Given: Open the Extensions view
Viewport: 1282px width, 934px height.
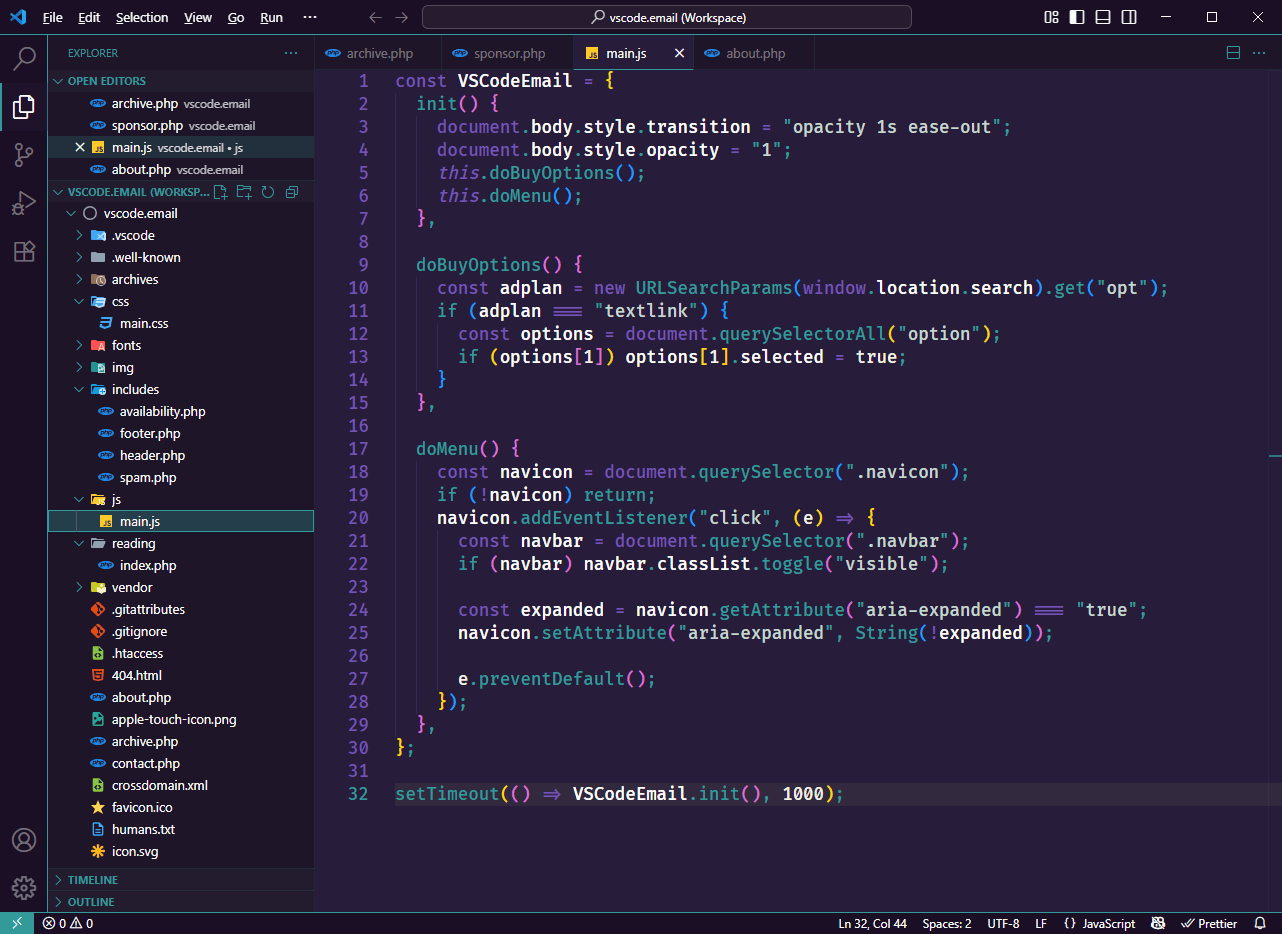Looking at the screenshot, I should [24, 251].
